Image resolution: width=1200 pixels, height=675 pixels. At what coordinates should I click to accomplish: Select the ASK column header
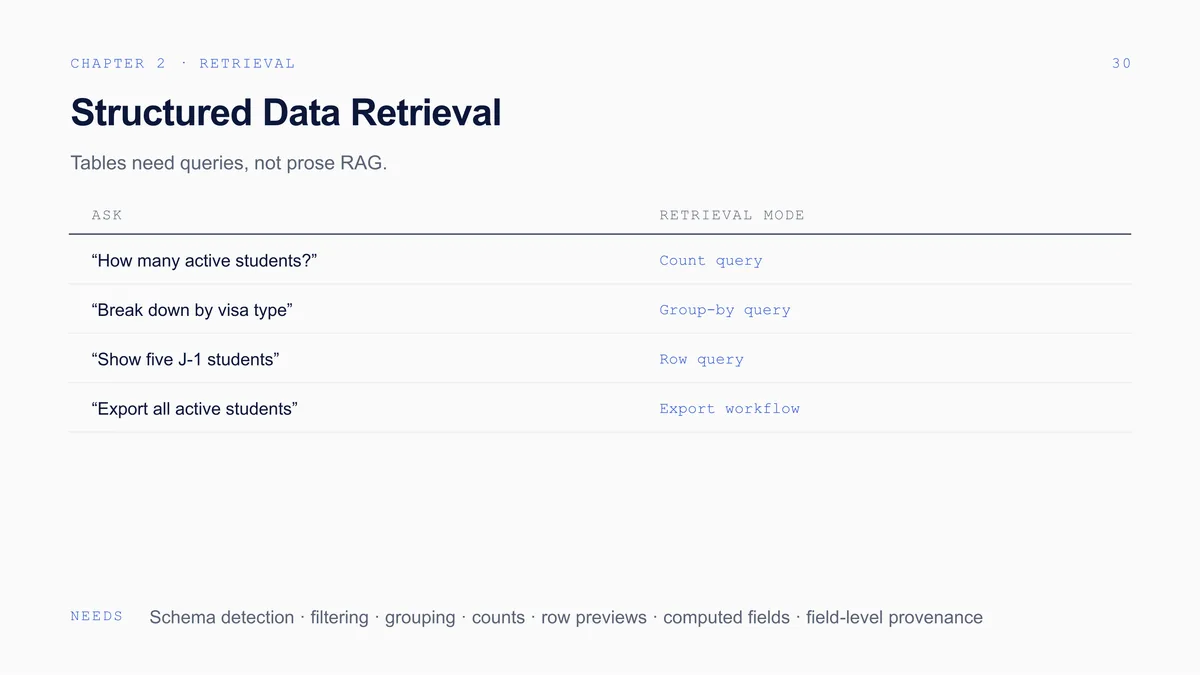(107, 215)
